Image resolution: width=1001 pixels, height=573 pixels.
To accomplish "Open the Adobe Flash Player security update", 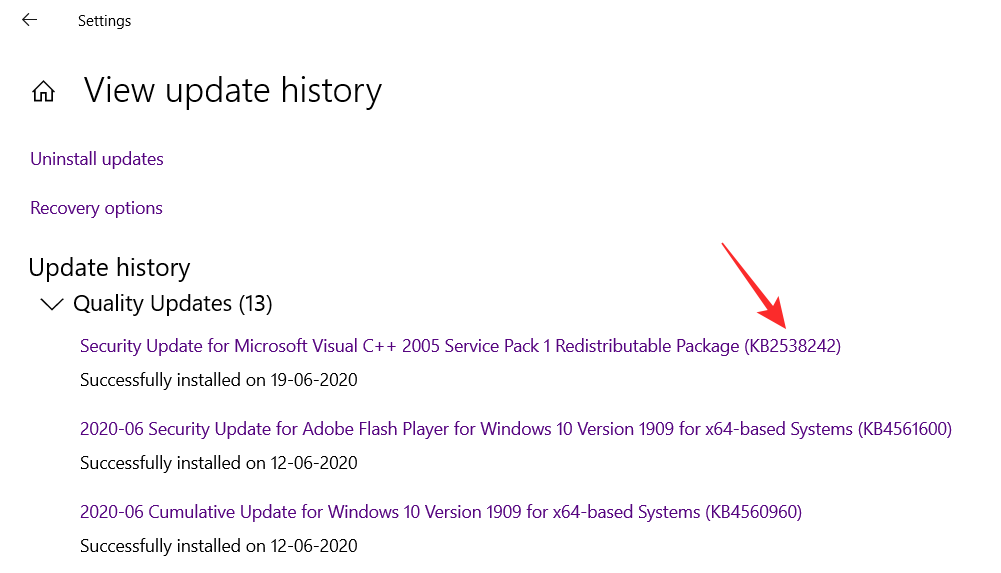I will click(465, 429).
